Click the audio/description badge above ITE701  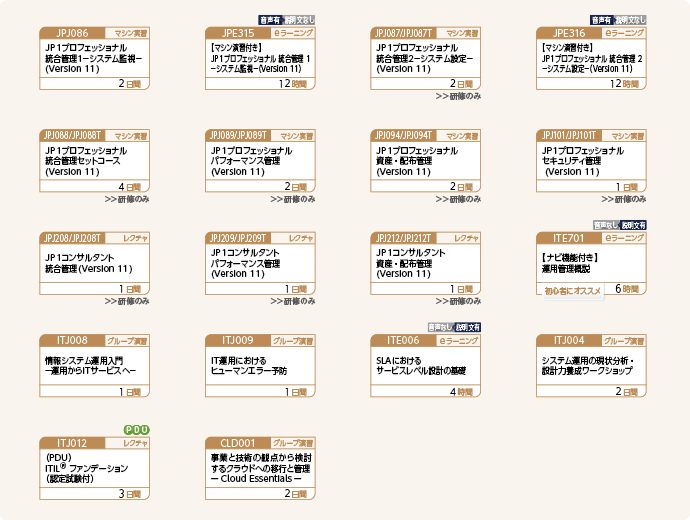(620, 225)
